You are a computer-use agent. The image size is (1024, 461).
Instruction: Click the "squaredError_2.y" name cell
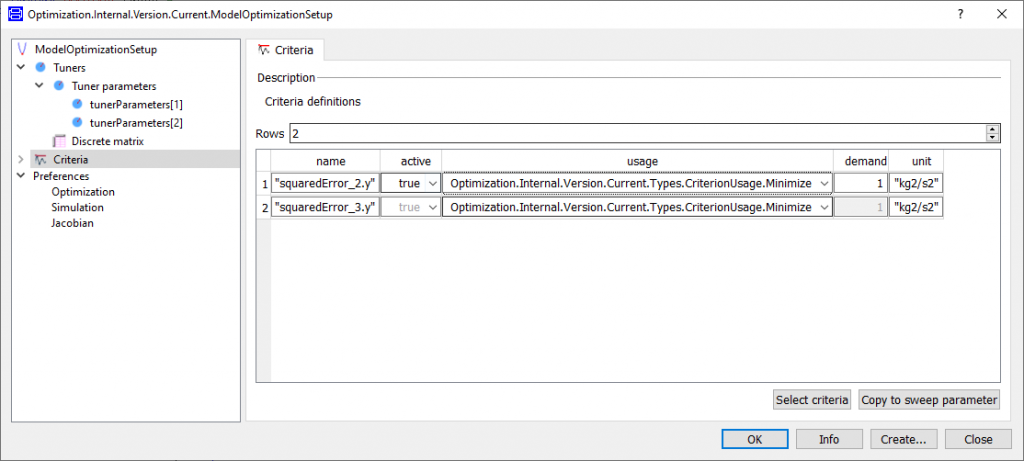(x=325, y=183)
